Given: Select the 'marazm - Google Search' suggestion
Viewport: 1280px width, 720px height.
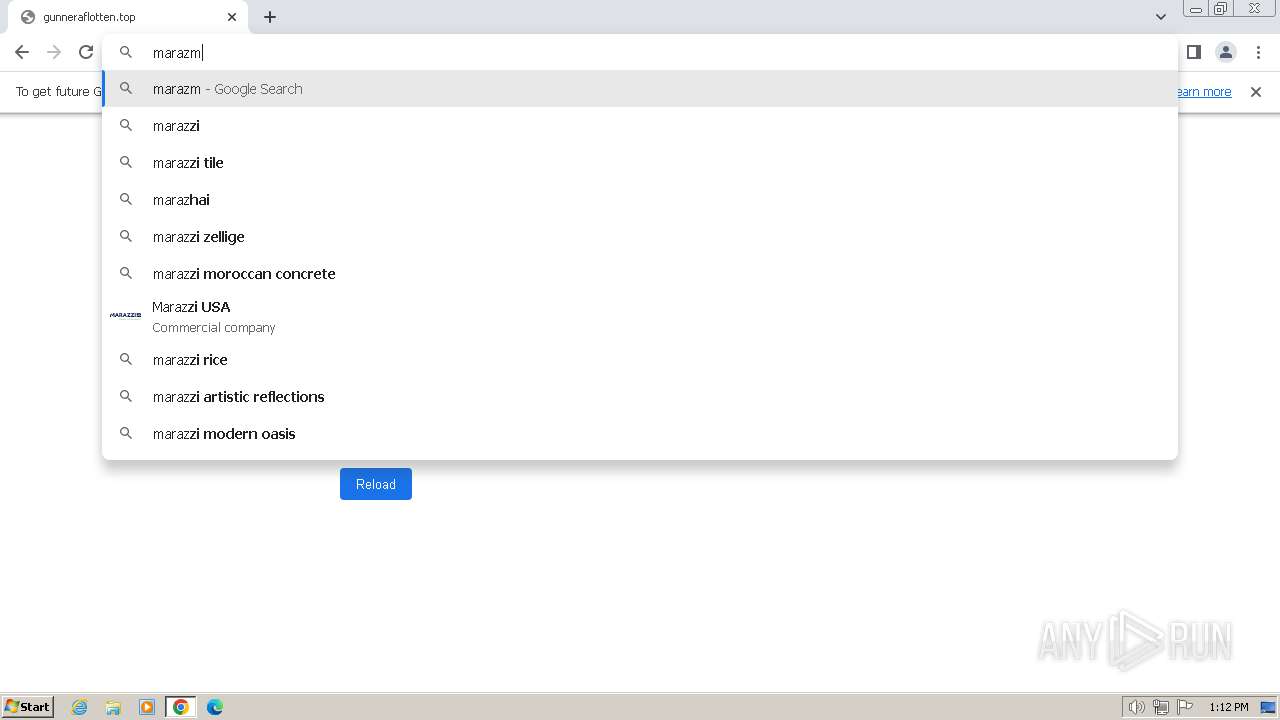Looking at the screenshot, I should tap(640, 89).
